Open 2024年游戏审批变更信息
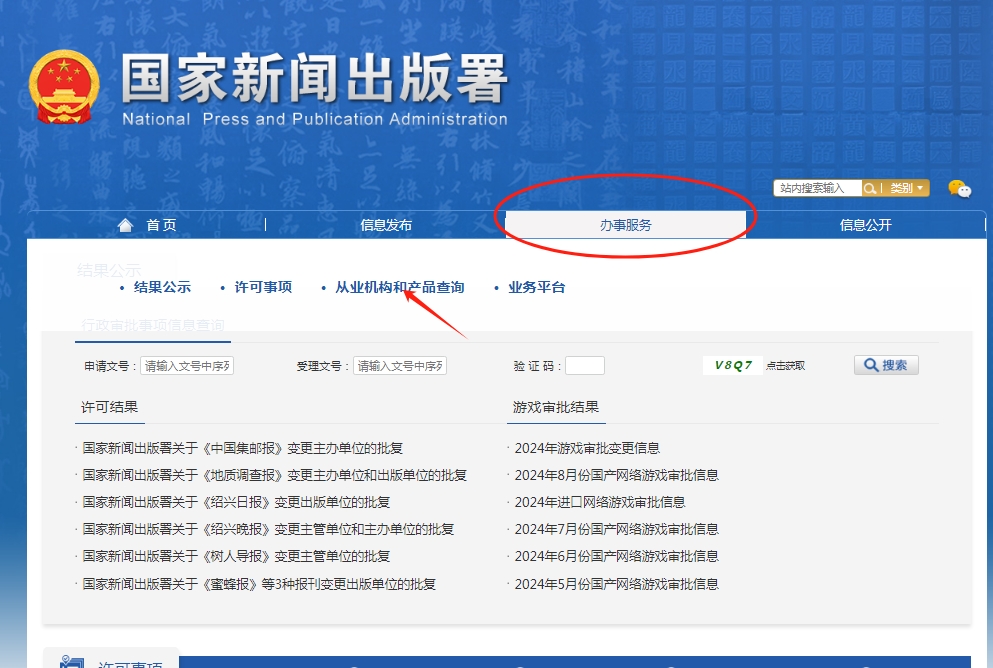Viewport: 993px width, 668px height. pyautogui.click(x=587, y=448)
